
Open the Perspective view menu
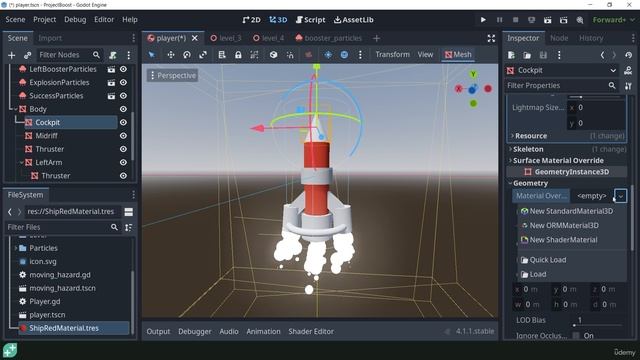point(173,76)
